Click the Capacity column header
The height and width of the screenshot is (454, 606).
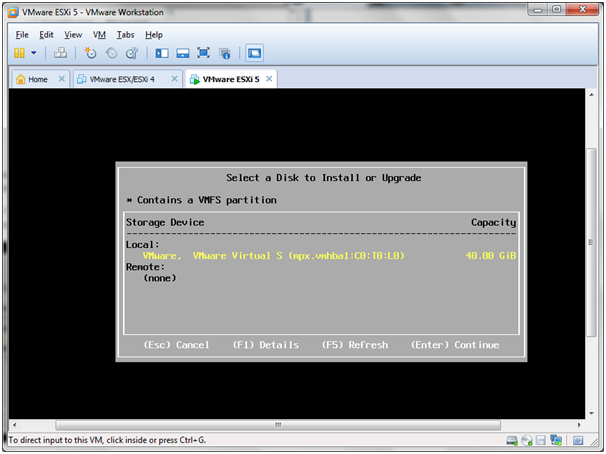point(494,223)
